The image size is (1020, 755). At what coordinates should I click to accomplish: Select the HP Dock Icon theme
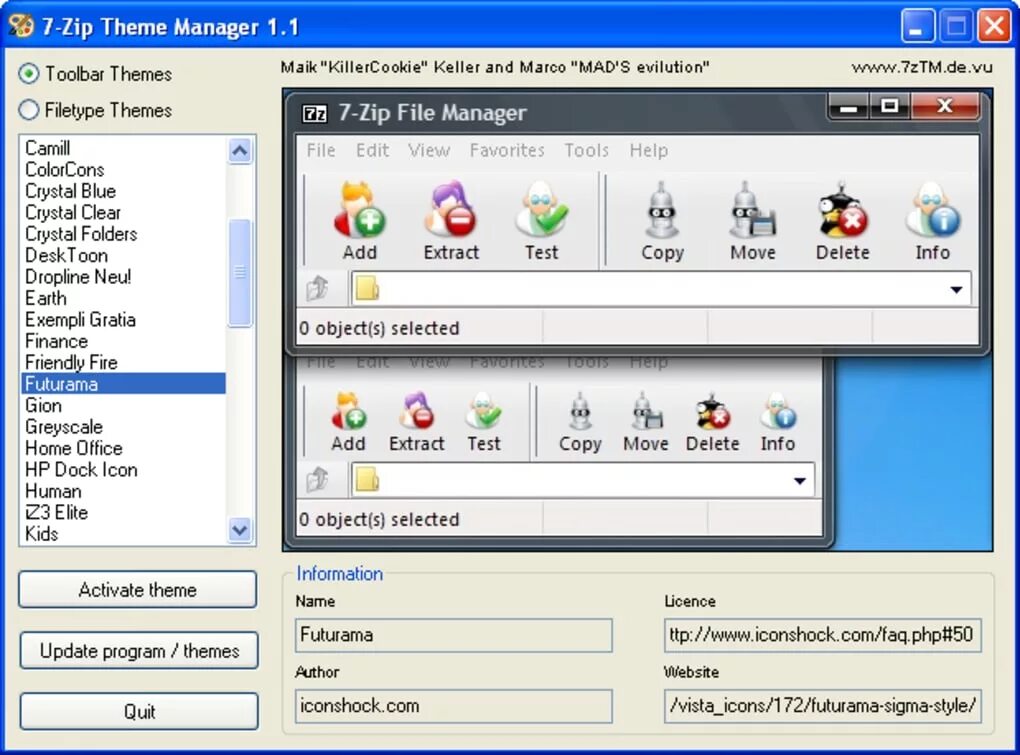pyautogui.click(x=124, y=470)
